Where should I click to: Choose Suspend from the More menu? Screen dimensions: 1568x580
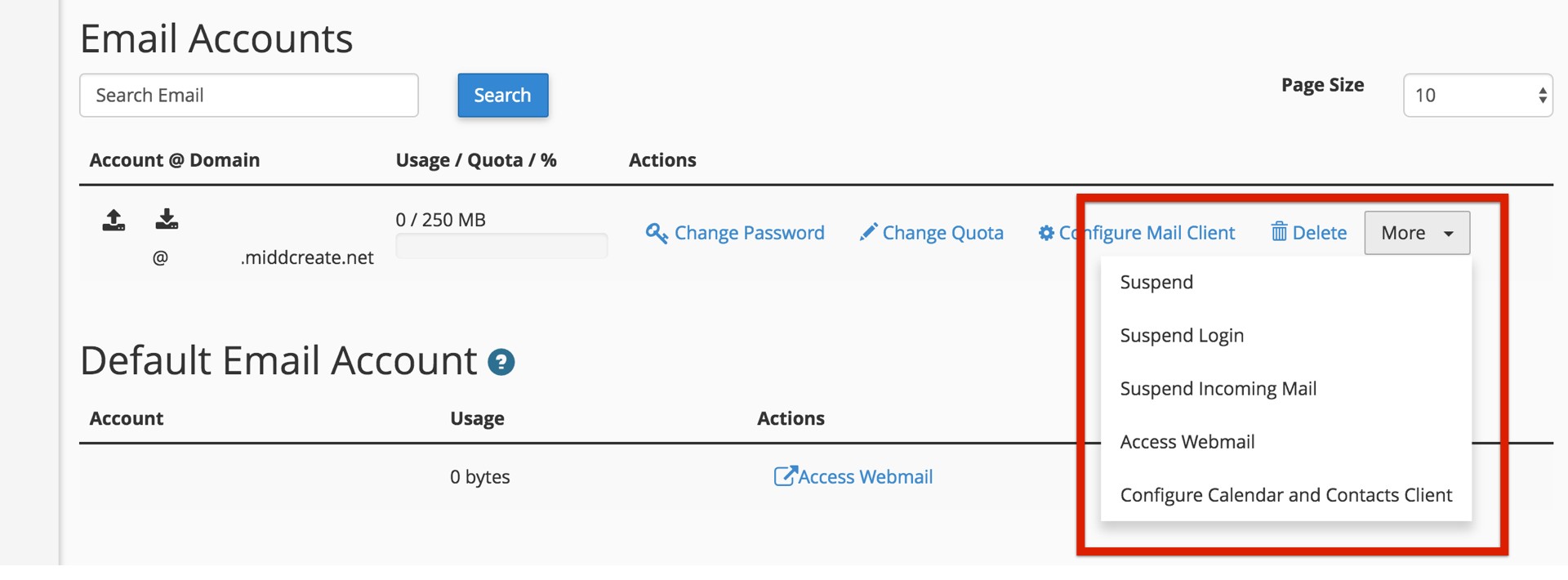pos(1156,283)
